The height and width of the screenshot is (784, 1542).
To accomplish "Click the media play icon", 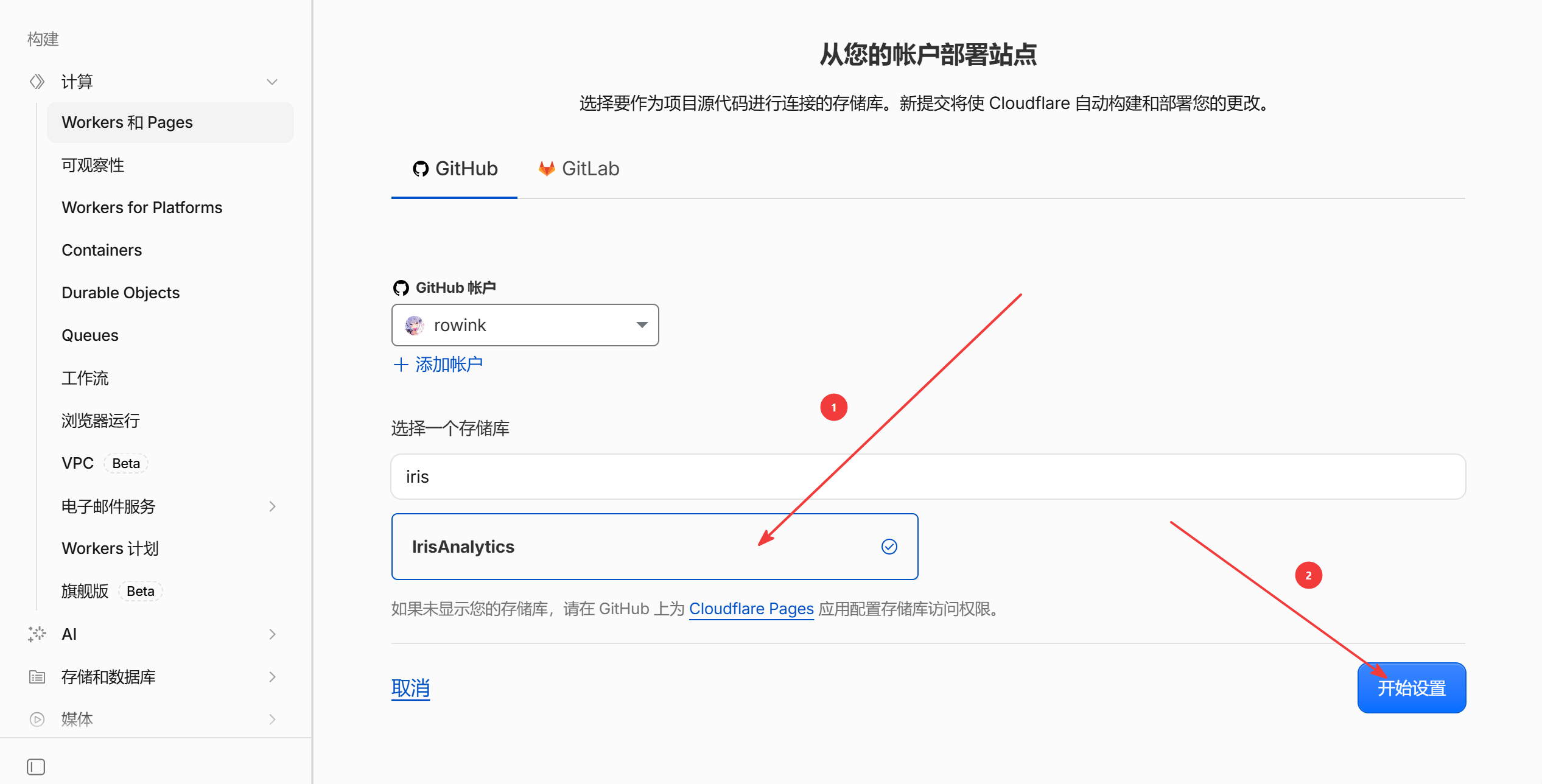I will (37, 719).
